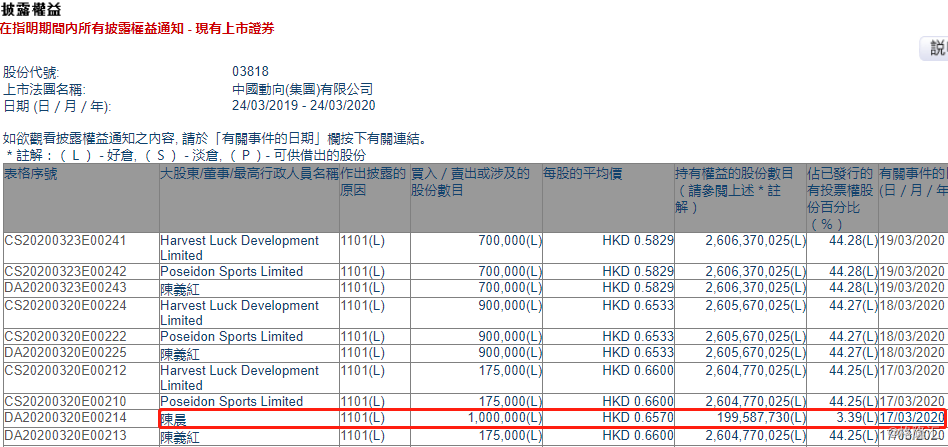This screenshot has height=447, width=948.
Task: Select 陳義紅 in row DA20200320E00225
Action: 180,353
